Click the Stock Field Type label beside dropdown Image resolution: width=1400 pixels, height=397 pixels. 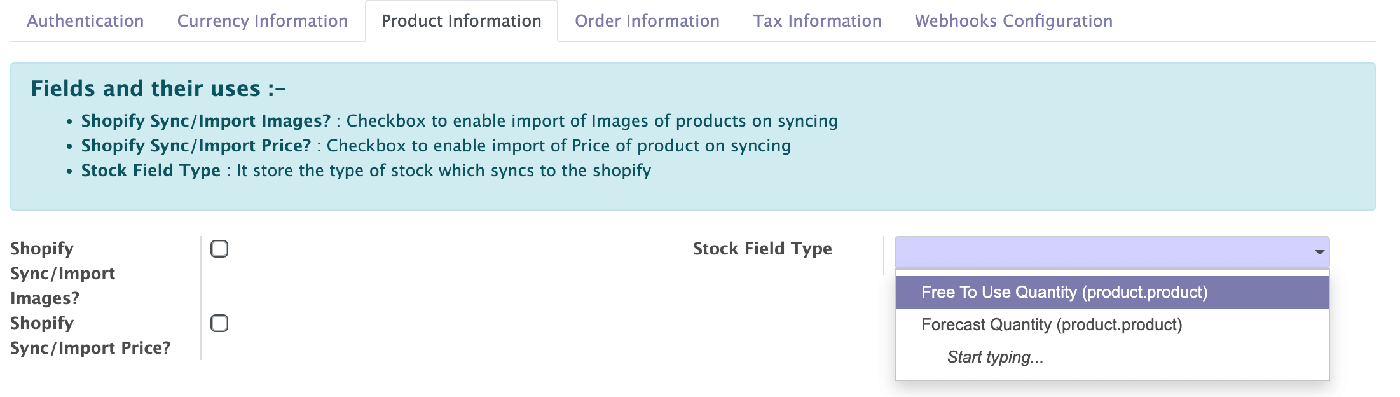pyautogui.click(x=762, y=249)
